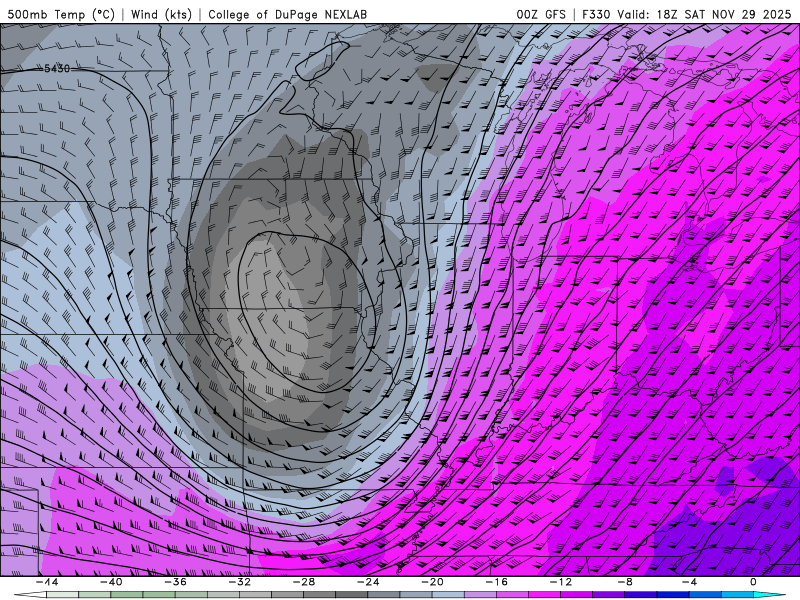Click the -44 legend tick label

click(x=46, y=582)
